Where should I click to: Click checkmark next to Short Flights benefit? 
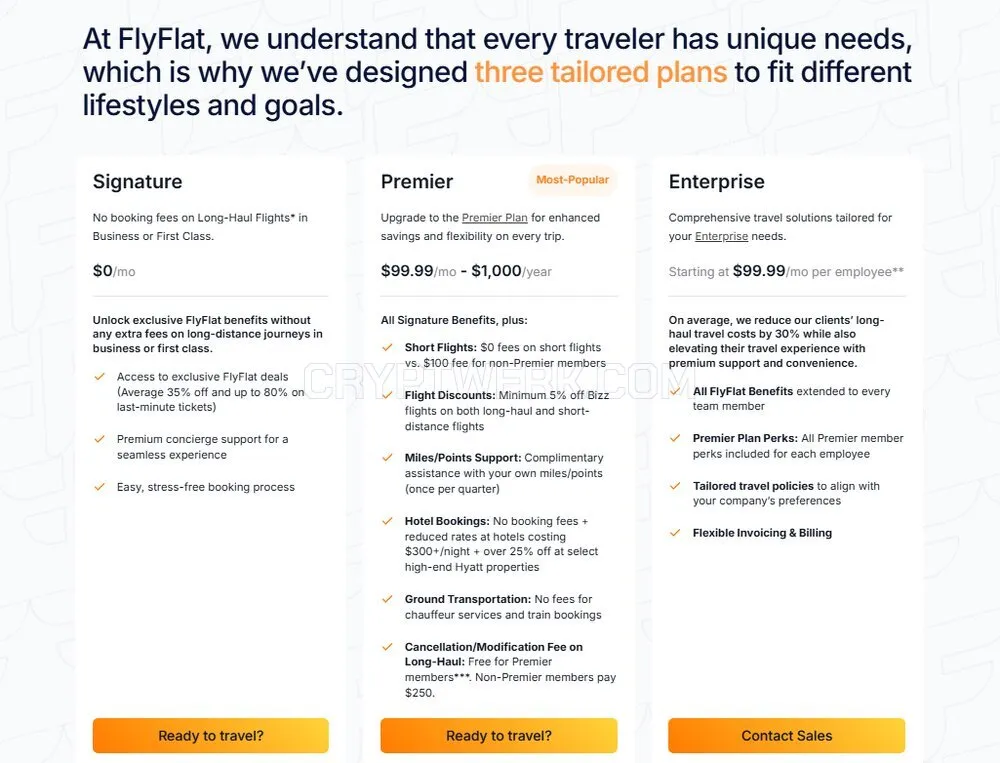coord(387,347)
